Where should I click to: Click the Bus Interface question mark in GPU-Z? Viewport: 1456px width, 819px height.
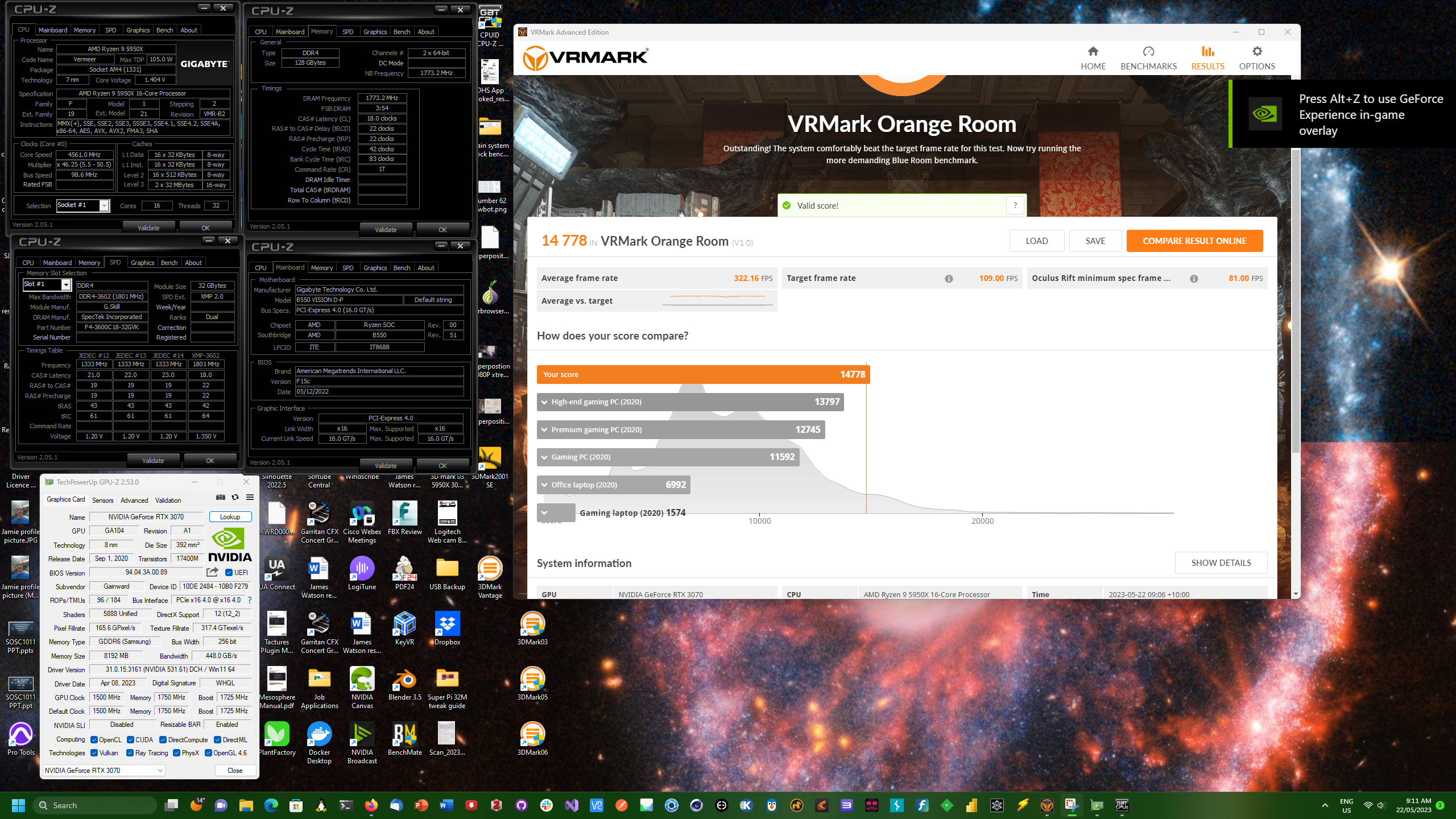(250, 600)
